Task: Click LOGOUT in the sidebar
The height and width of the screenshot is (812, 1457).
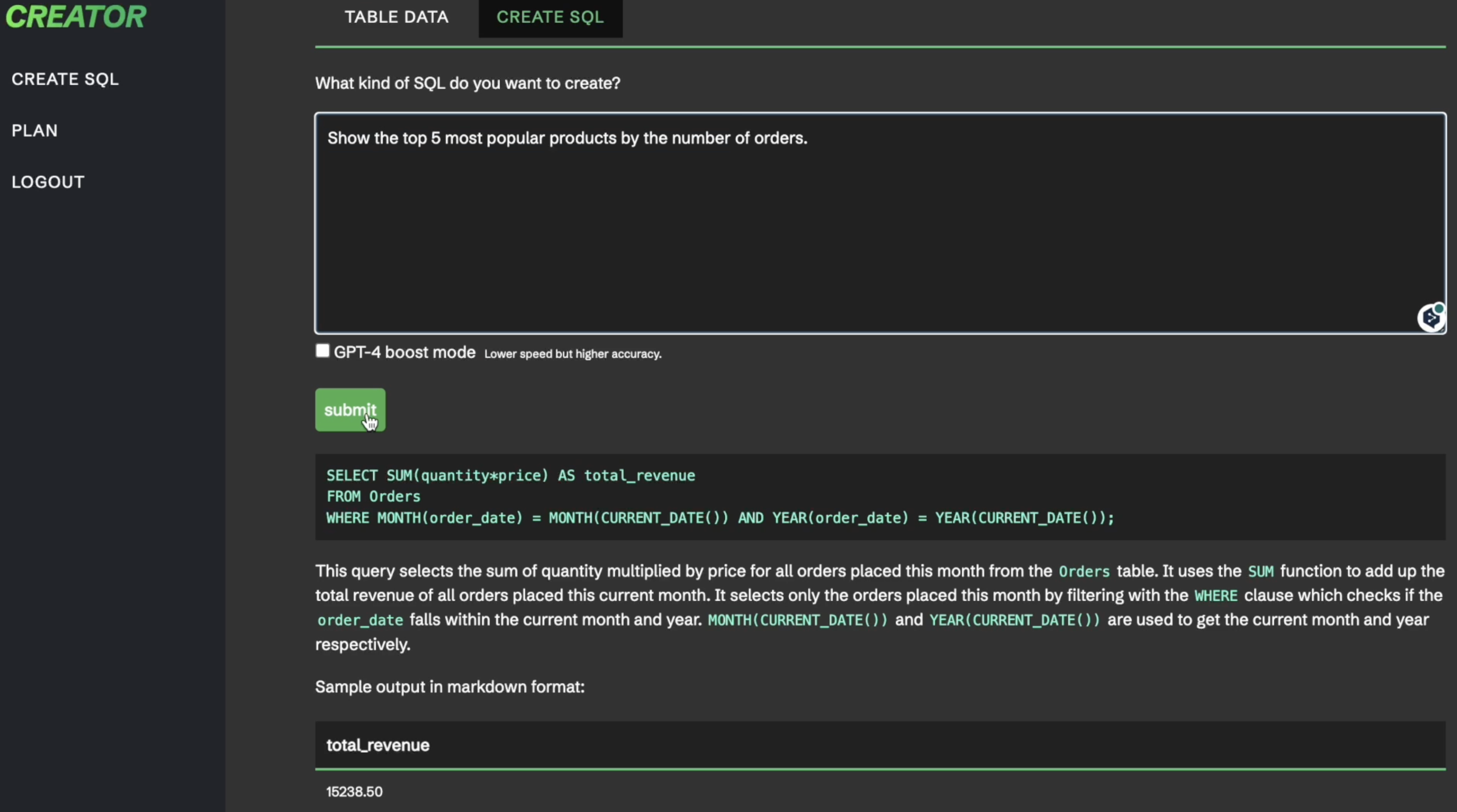Action: 48,182
